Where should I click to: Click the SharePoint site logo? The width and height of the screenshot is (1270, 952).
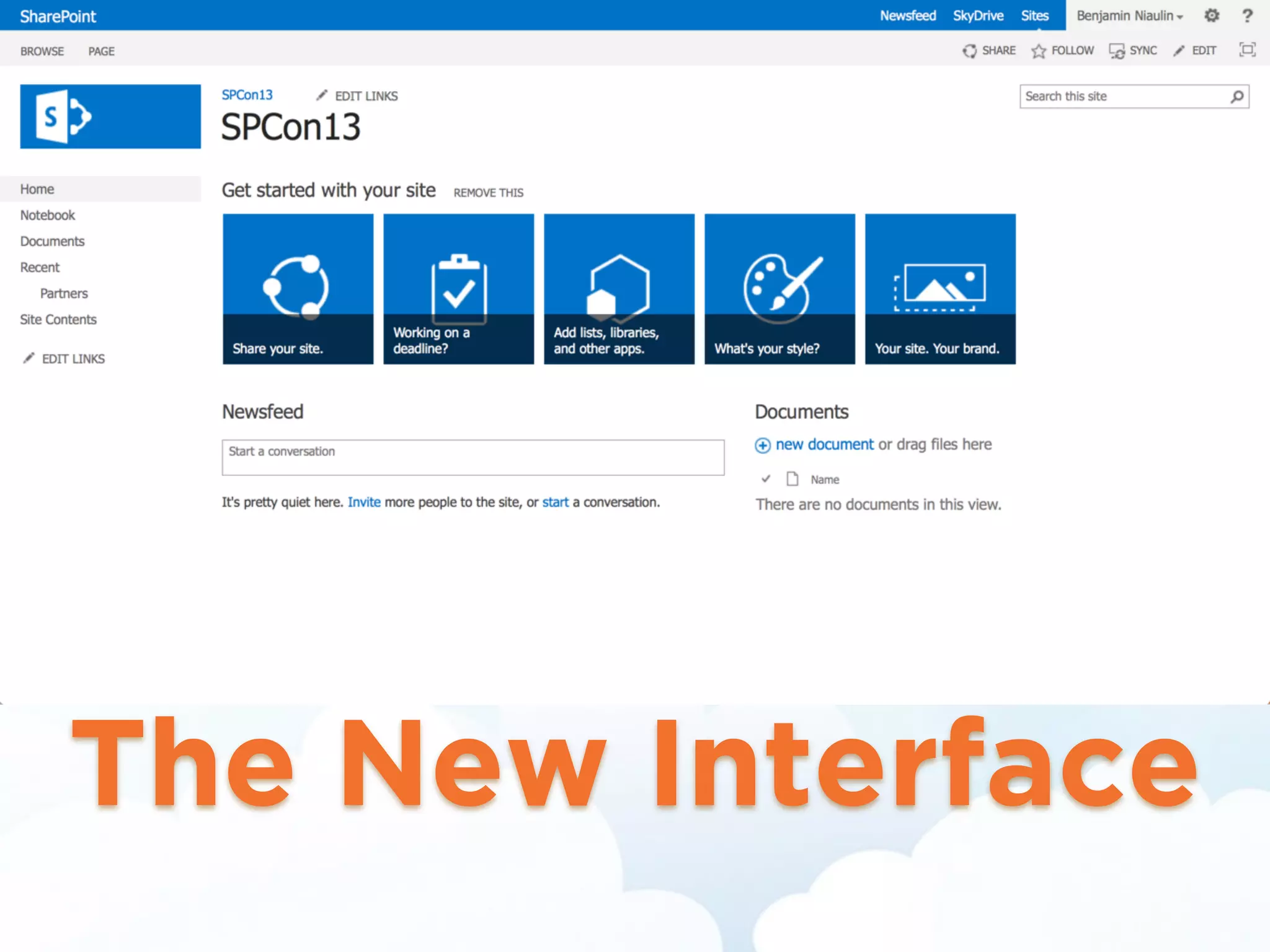coord(110,117)
